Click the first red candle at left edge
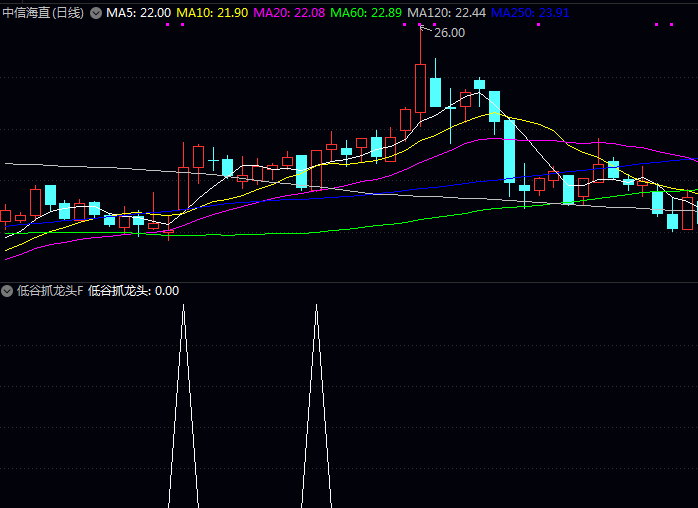The height and width of the screenshot is (508, 698). coord(5,215)
